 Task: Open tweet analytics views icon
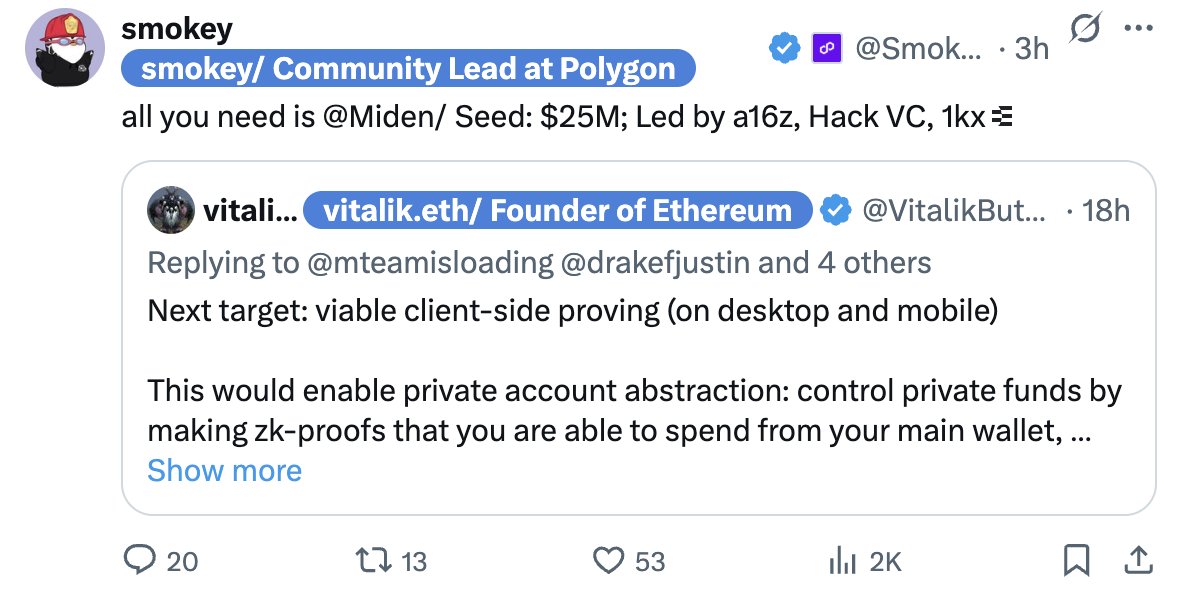(842, 562)
